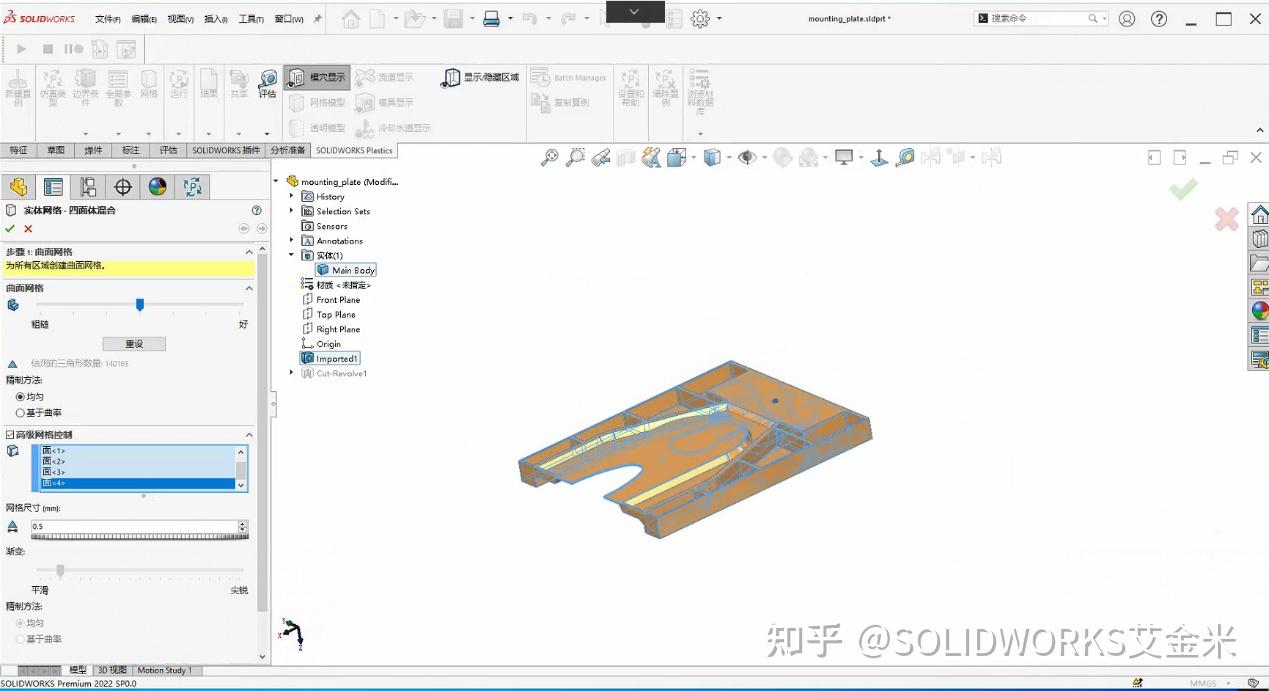Adjust the 粗糙-好 mesh quality slider

click(139, 305)
